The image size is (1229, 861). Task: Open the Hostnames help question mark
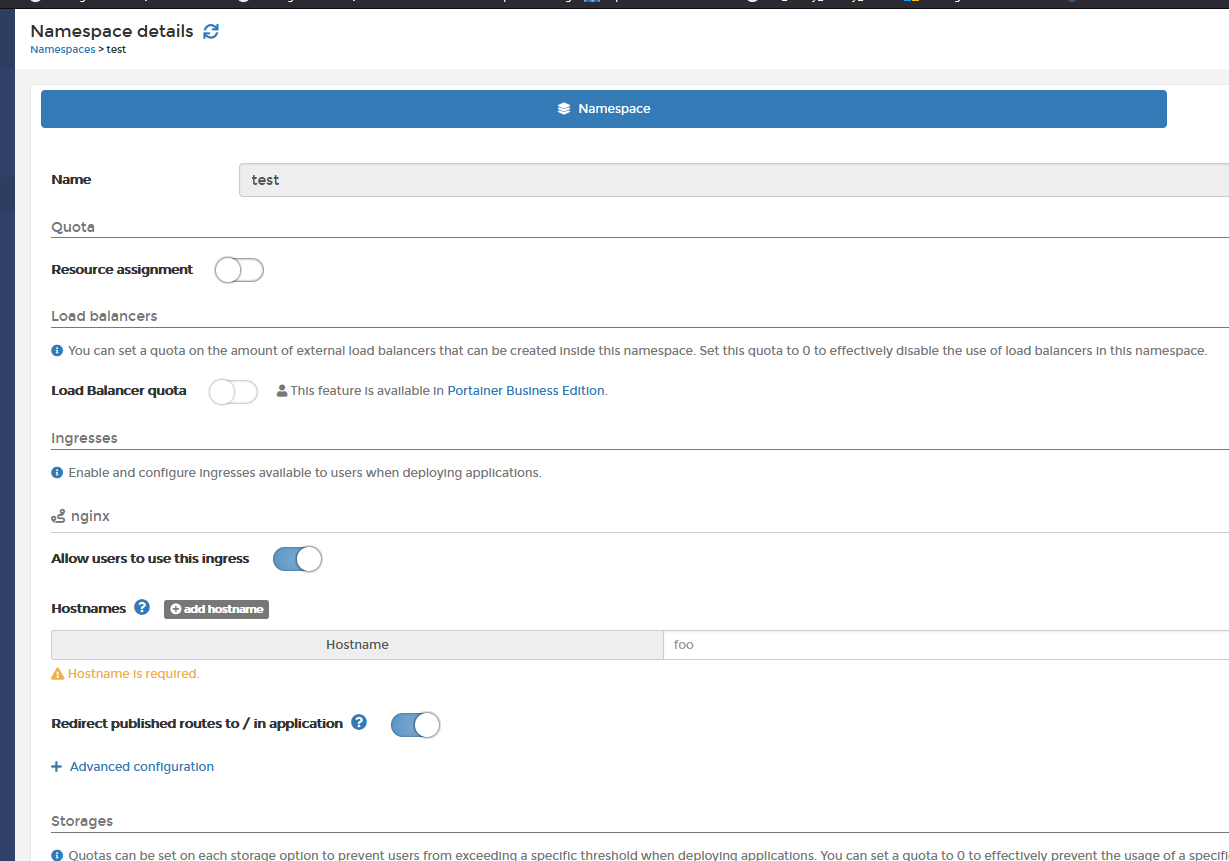click(141, 607)
